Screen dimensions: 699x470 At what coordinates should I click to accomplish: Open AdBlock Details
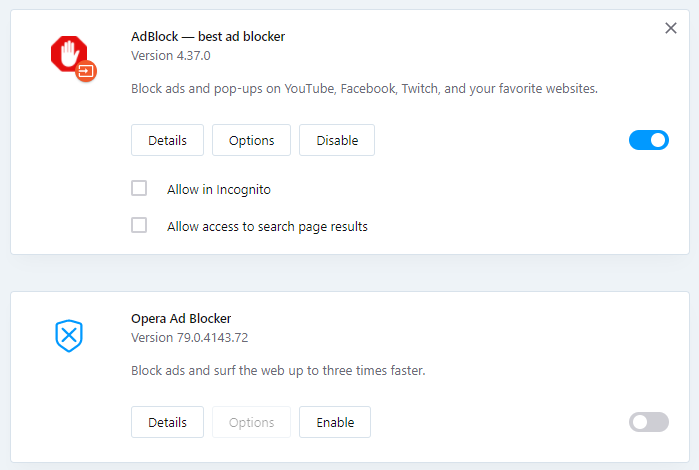click(167, 140)
